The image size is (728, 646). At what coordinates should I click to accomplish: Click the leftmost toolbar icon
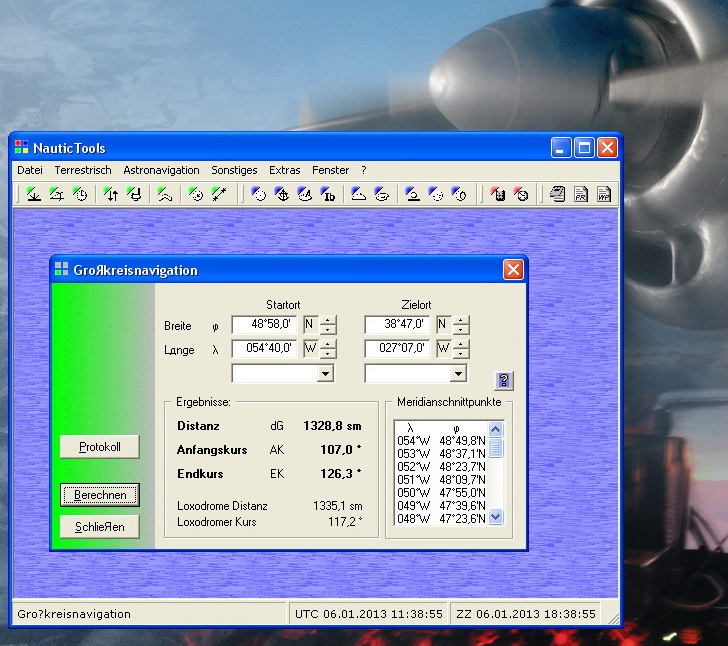33,195
